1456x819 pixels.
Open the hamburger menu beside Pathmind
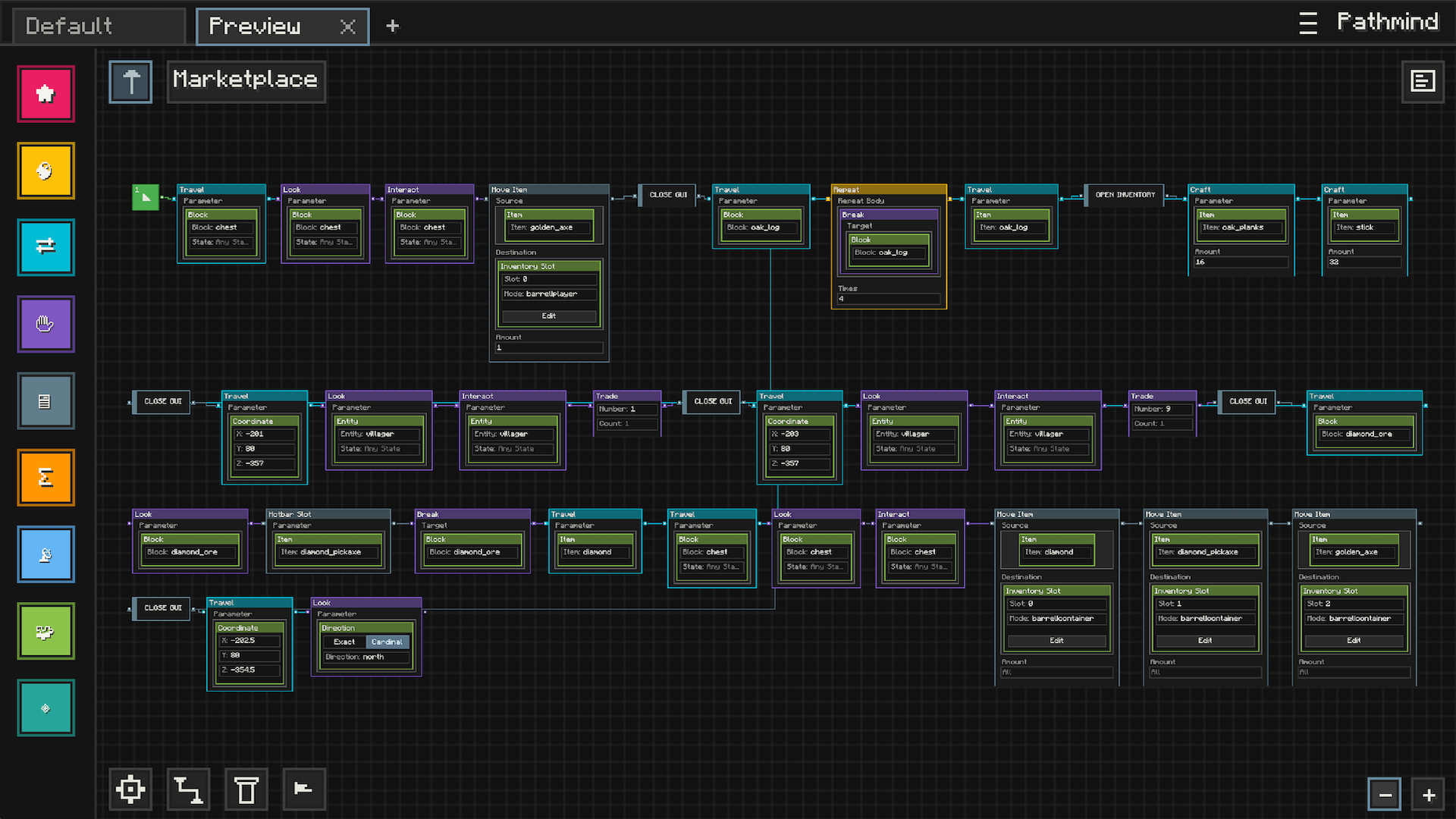[x=1307, y=24]
